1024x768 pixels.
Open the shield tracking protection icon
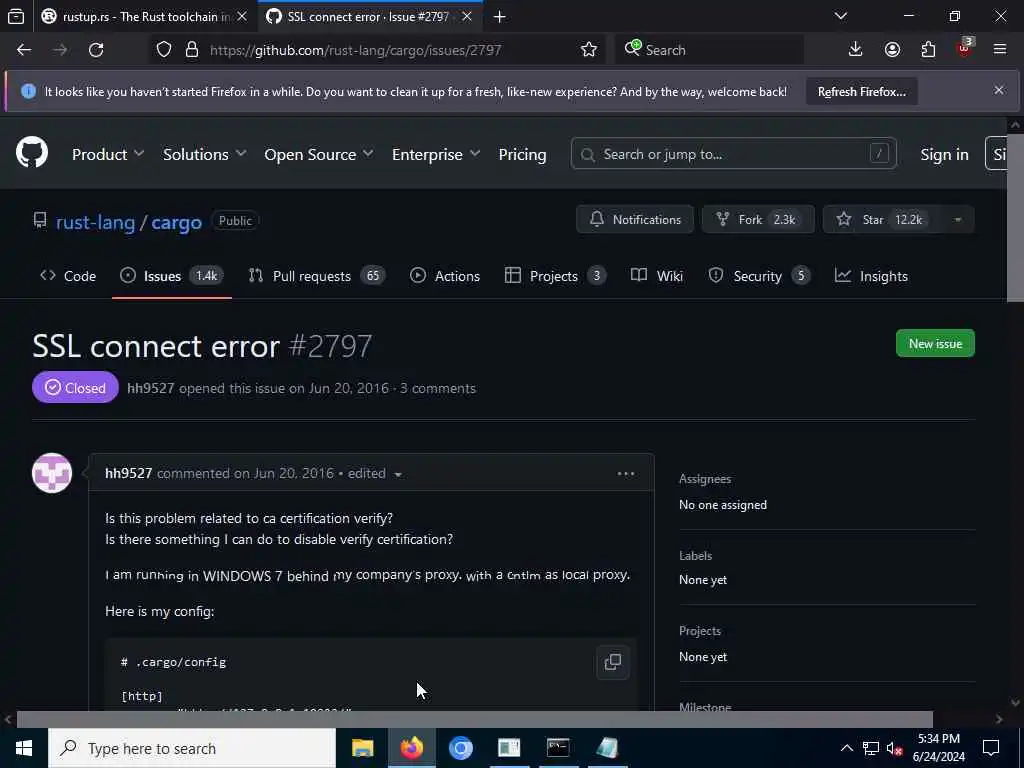[164, 50]
